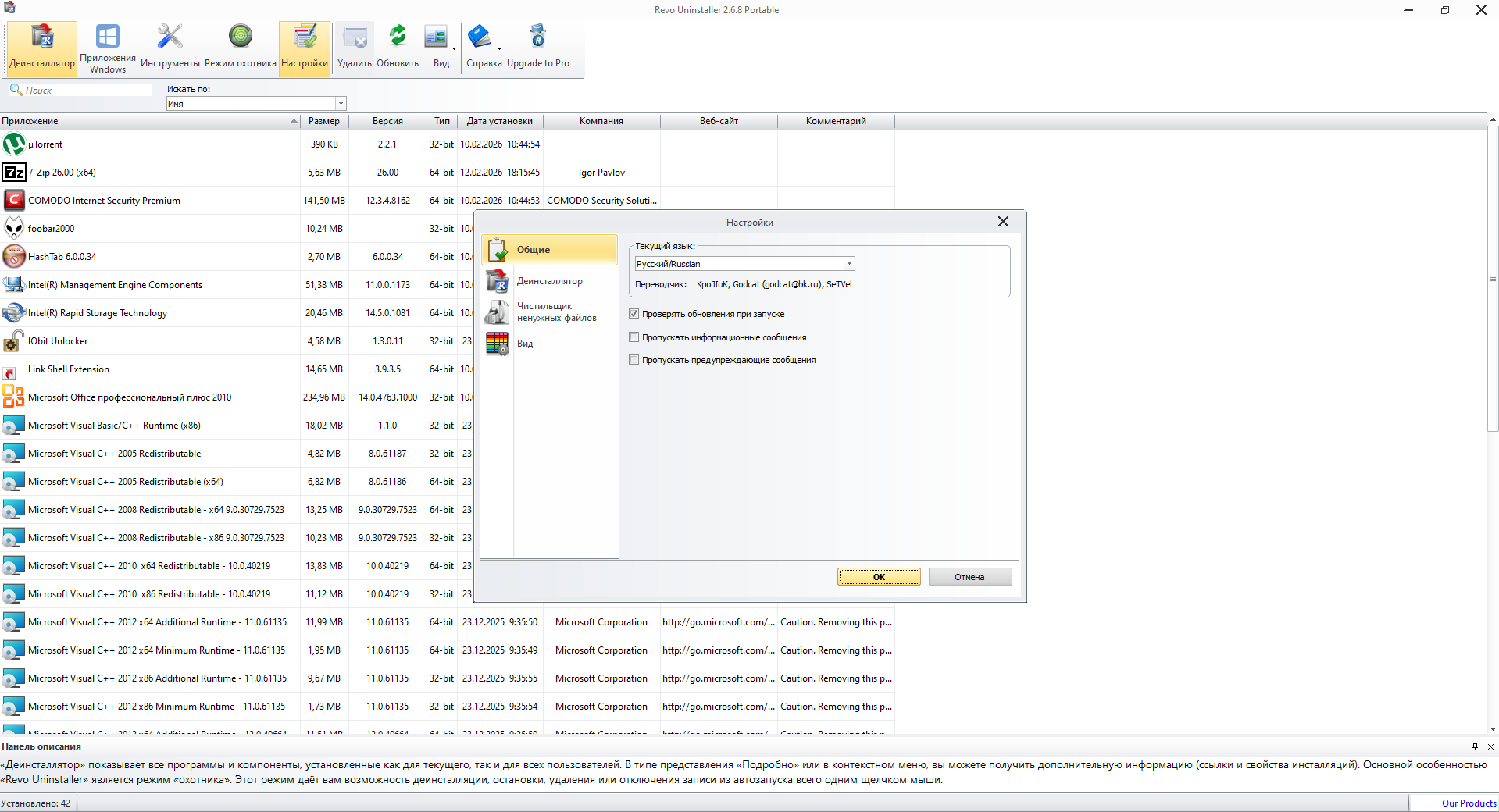
Task: Open the 'Искать по' Имя dropdown
Action: (x=341, y=104)
